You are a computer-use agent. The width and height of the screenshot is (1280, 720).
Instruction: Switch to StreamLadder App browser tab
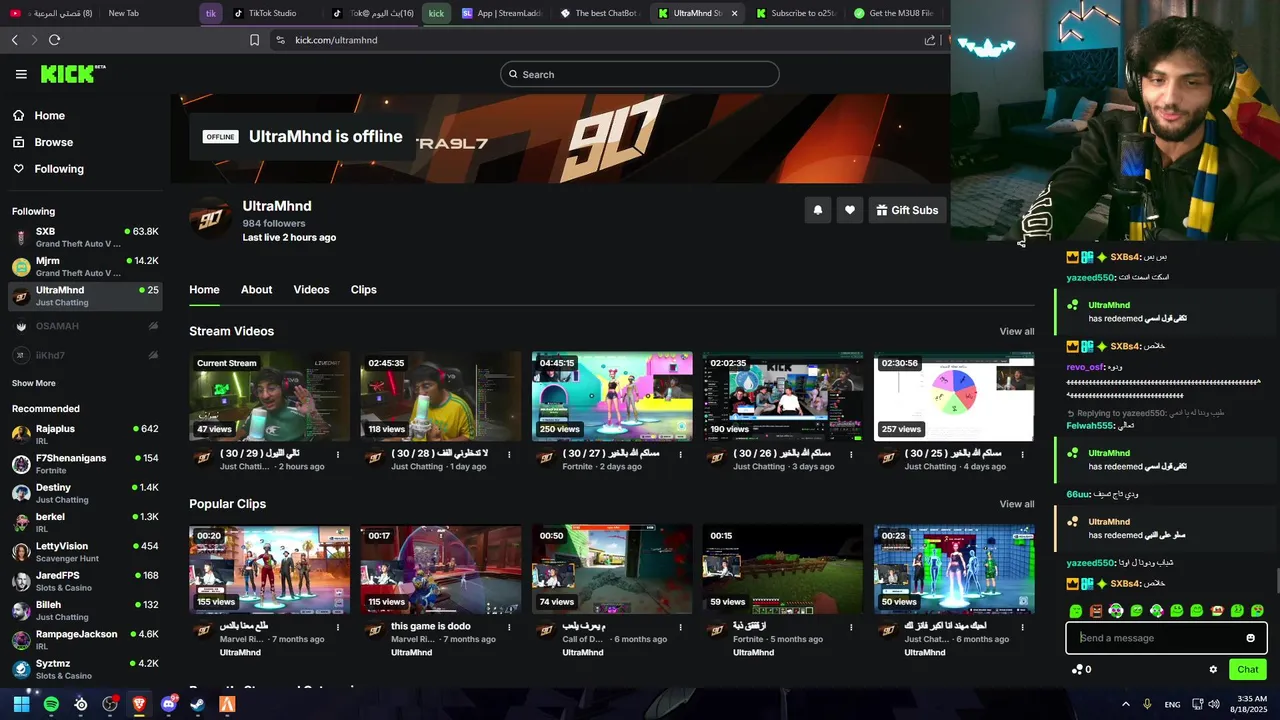pyautogui.click(x=503, y=13)
